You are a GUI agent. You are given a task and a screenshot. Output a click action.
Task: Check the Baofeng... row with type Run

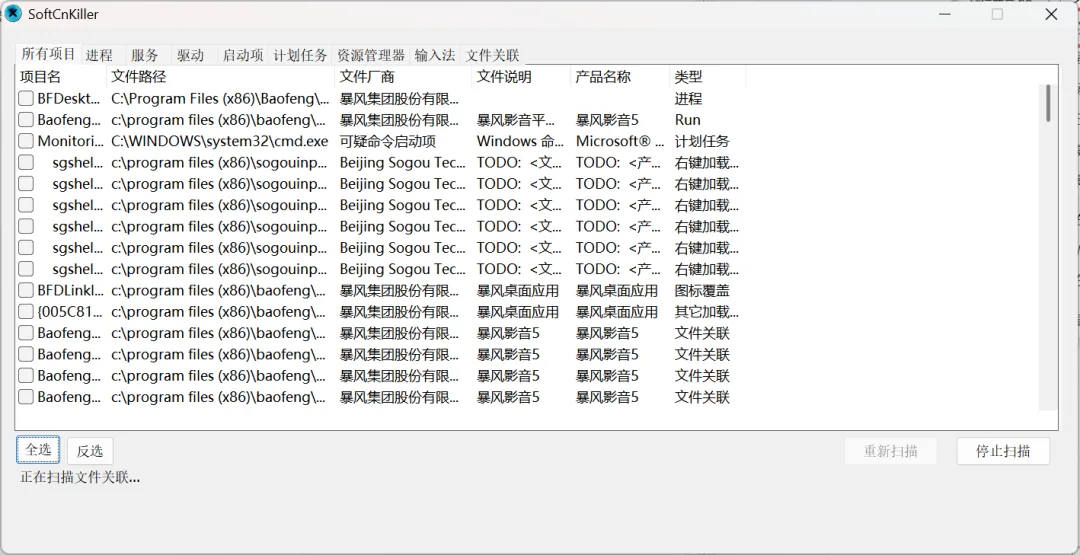tap(25, 120)
